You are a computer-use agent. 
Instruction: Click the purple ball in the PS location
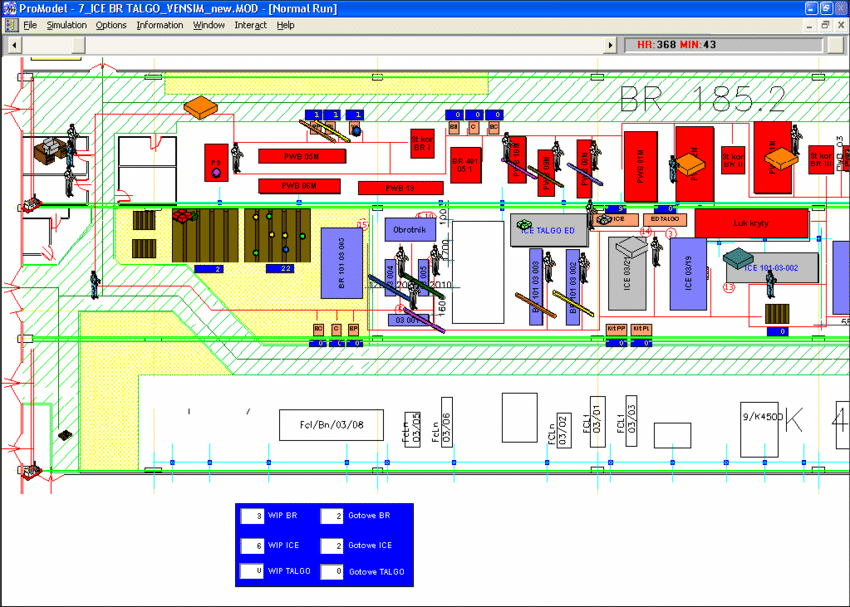(216, 172)
